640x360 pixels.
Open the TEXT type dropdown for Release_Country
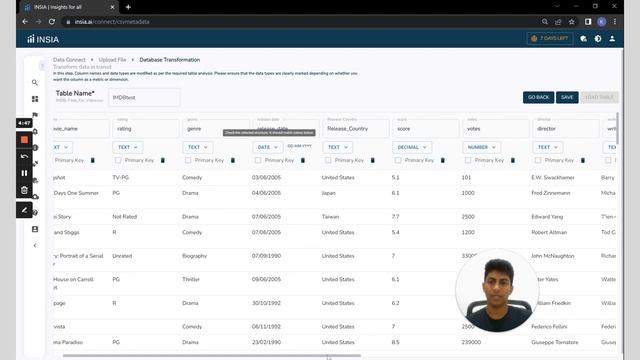(x=338, y=147)
